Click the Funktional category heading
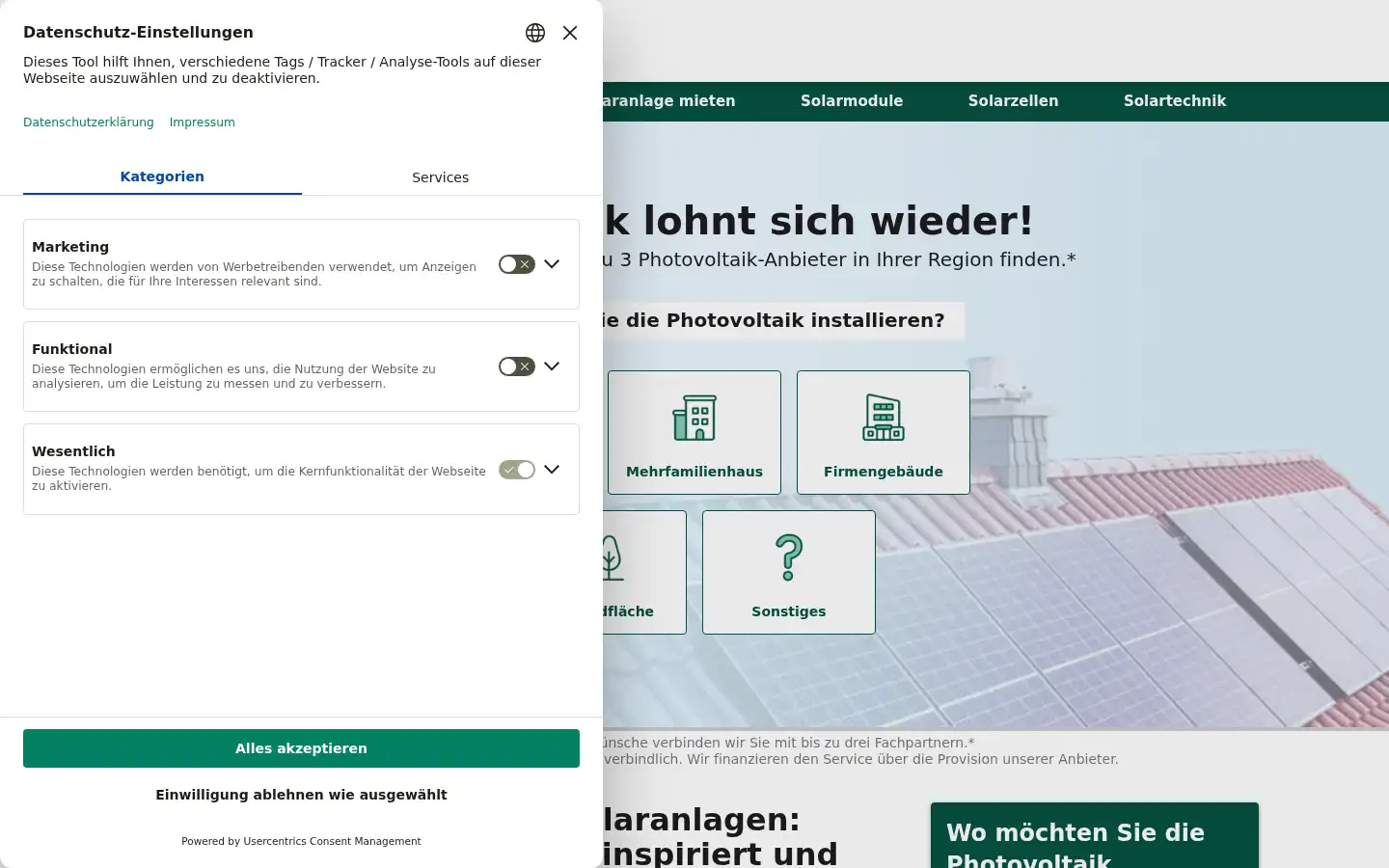Screen dimensions: 1389x868 72,349
